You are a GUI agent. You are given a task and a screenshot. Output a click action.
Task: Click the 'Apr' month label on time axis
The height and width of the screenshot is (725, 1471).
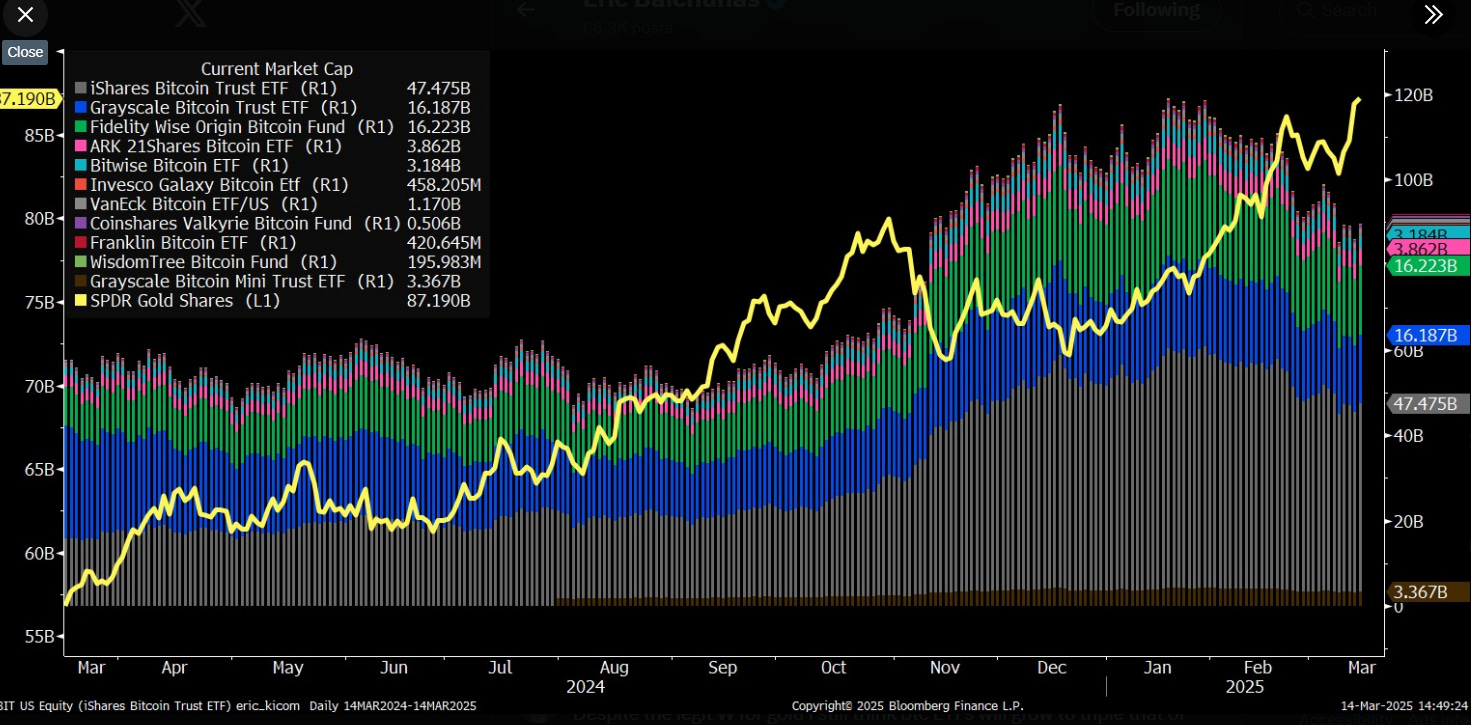pos(174,667)
